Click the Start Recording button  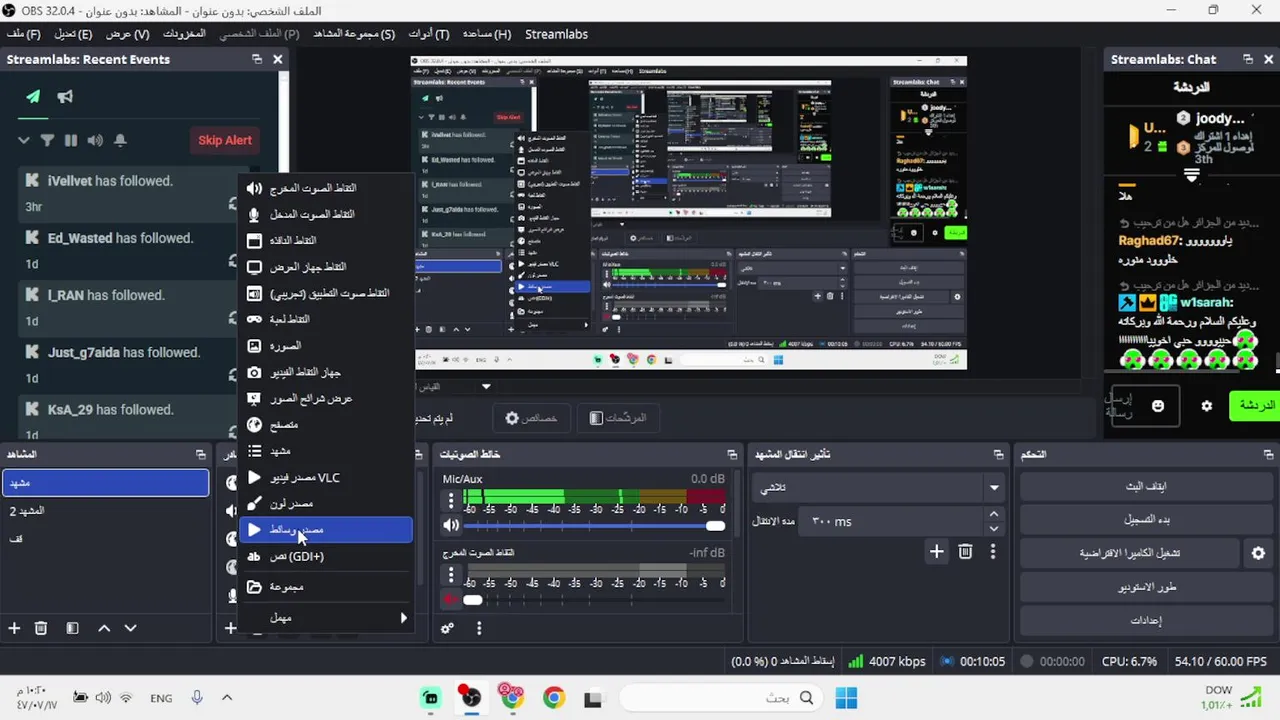click(1146, 520)
